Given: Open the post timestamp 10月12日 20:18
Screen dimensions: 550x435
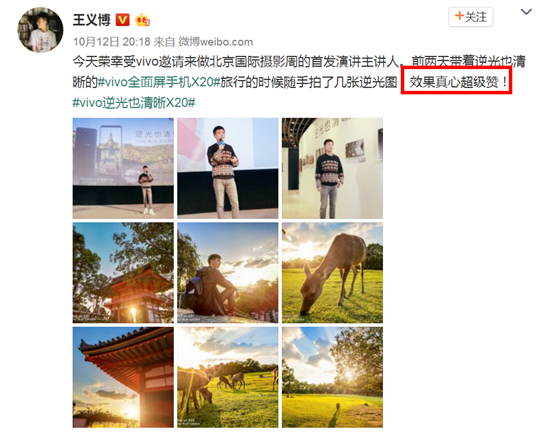Looking at the screenshot, I should click(112, 42).
